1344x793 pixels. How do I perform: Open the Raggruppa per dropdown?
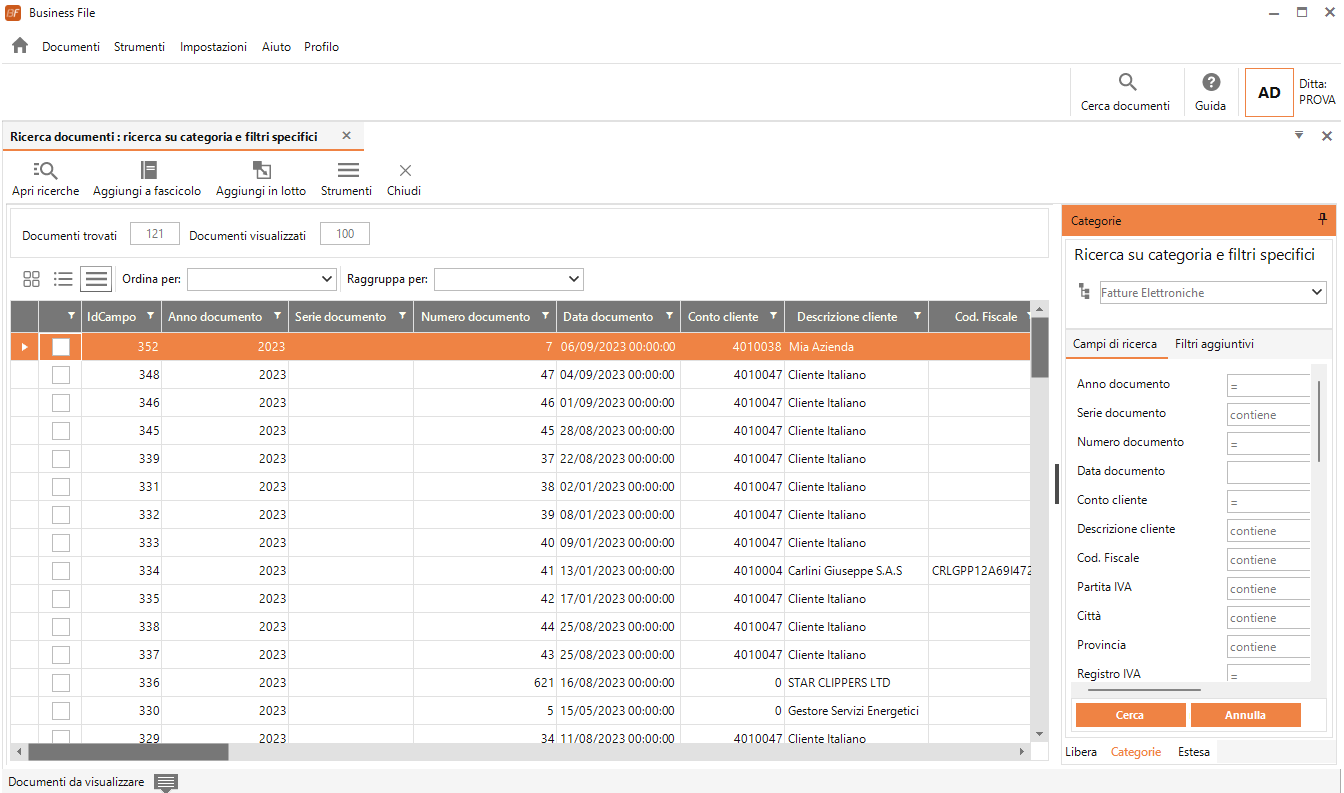tap(509, 279)
